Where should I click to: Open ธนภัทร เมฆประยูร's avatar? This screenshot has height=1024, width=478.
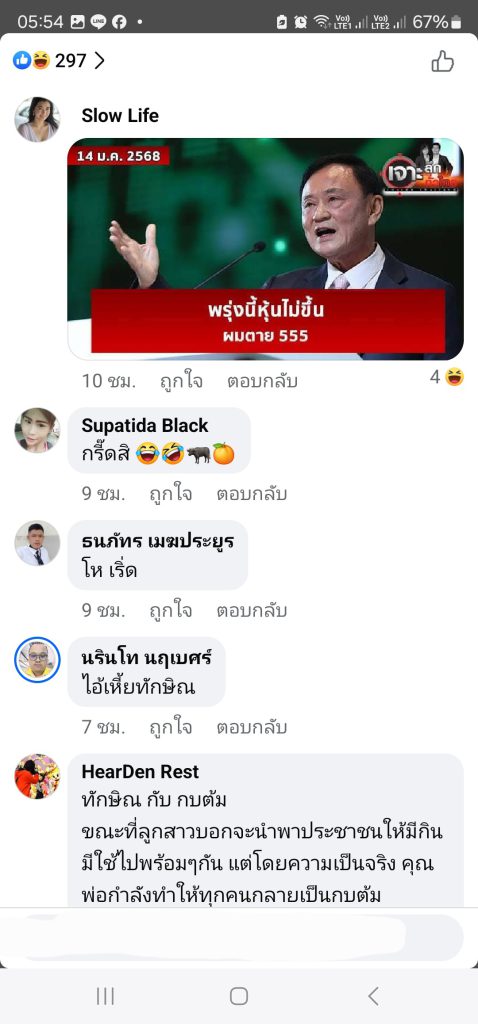coord(37,543)
